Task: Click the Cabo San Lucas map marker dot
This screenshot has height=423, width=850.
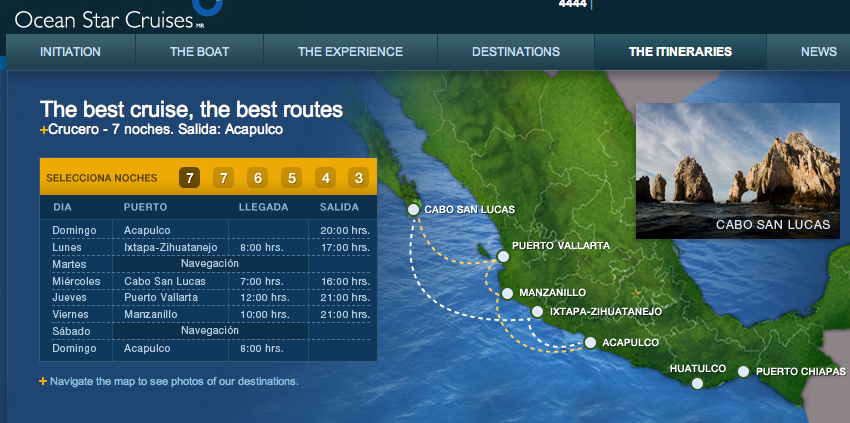Action: (413, 210)
